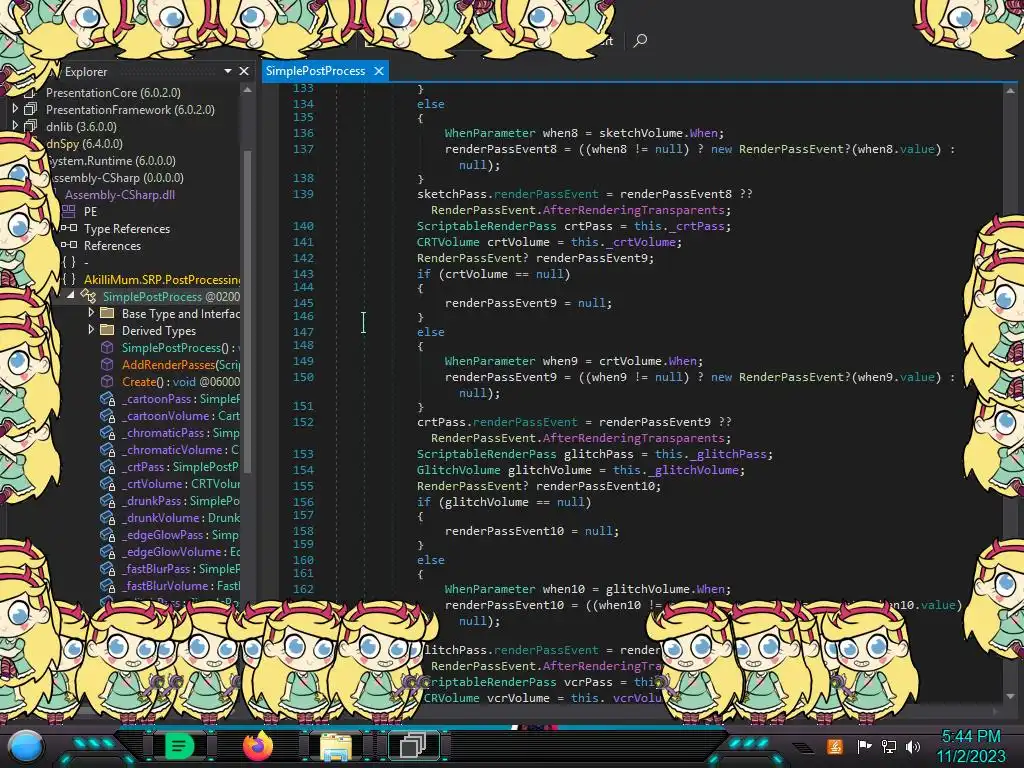Image resolution: width=1024 pixels, height=768 pixels.
Task: Select System.Runtime (6.0.0.0) assembly
Action: pyautogui.click(x=112, y=161)
